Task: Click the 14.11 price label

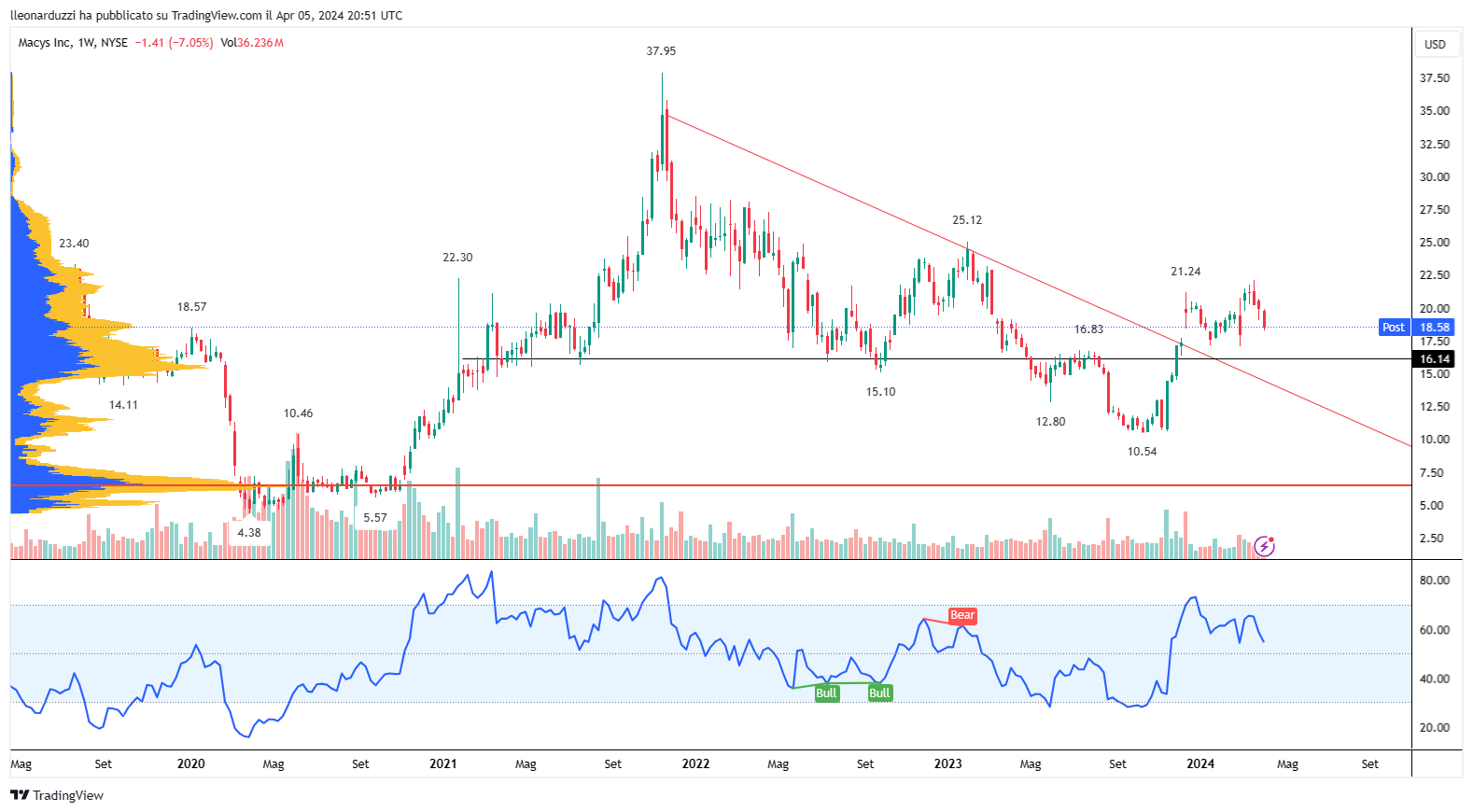Action: point(123,405)
